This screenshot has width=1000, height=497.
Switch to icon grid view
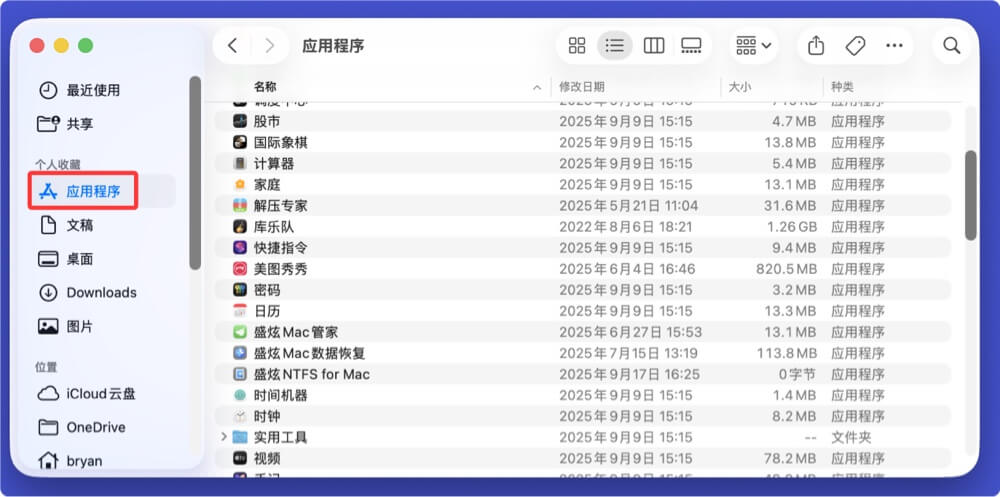click(577, 46)
